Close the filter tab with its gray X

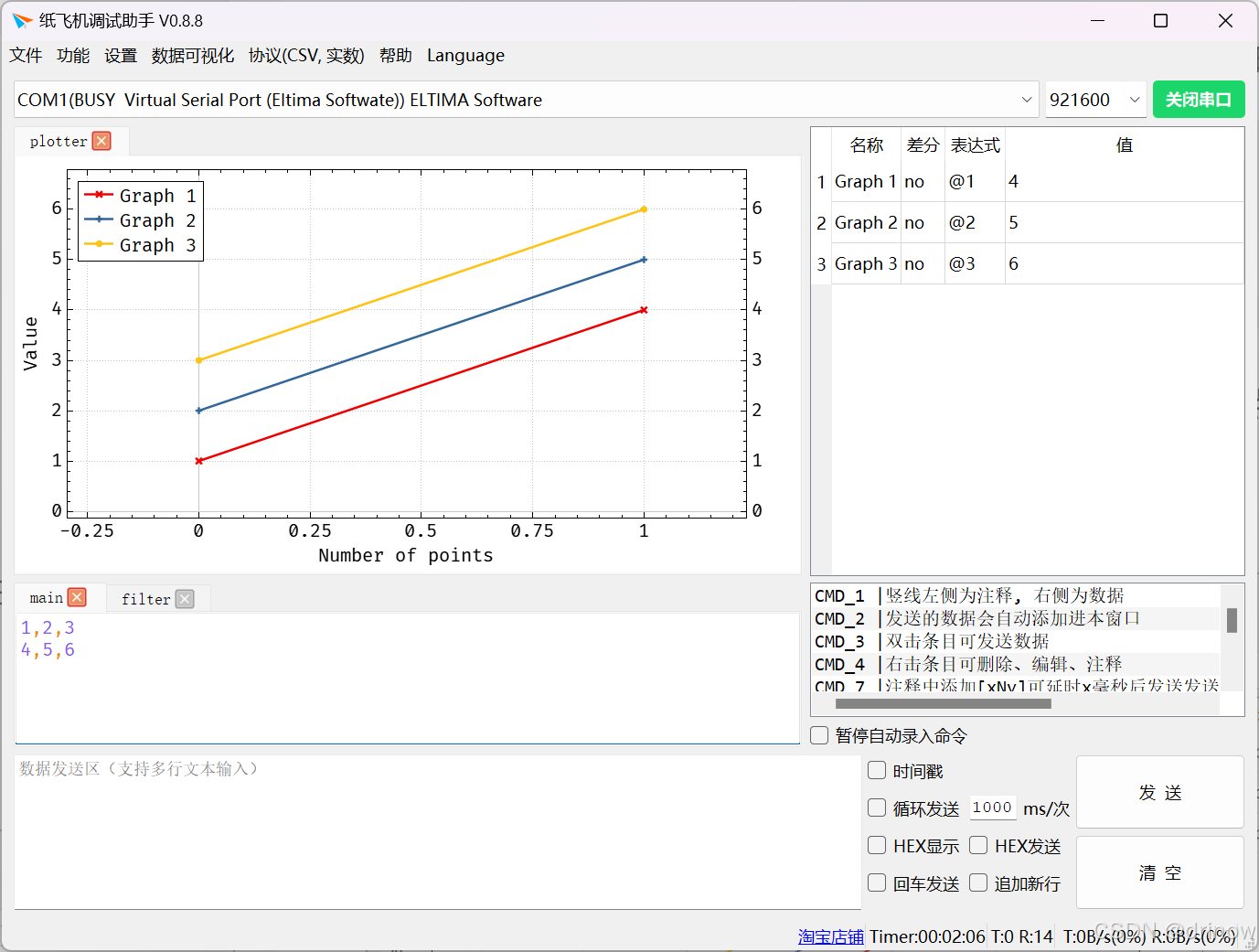[x=186, y=599]
